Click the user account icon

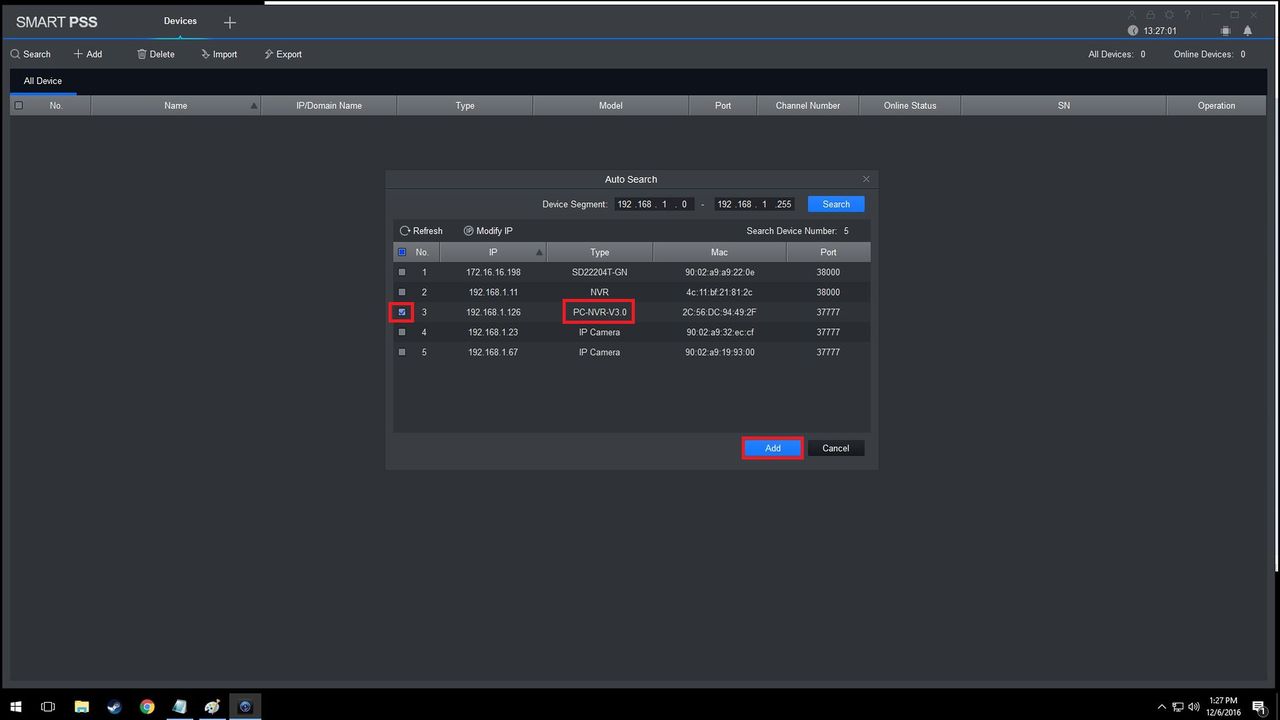point(1132,15)
